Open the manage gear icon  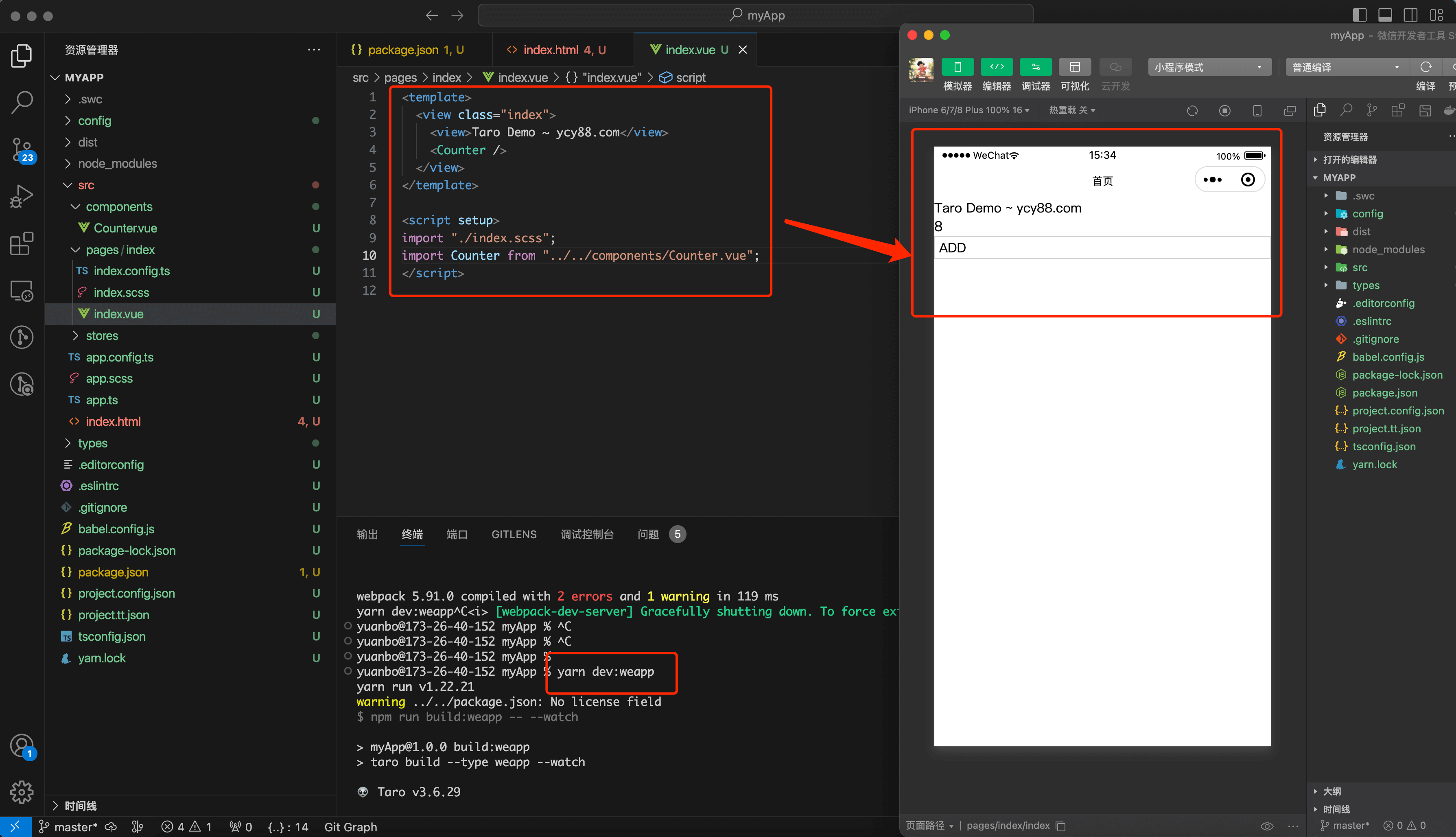point(22,792)
